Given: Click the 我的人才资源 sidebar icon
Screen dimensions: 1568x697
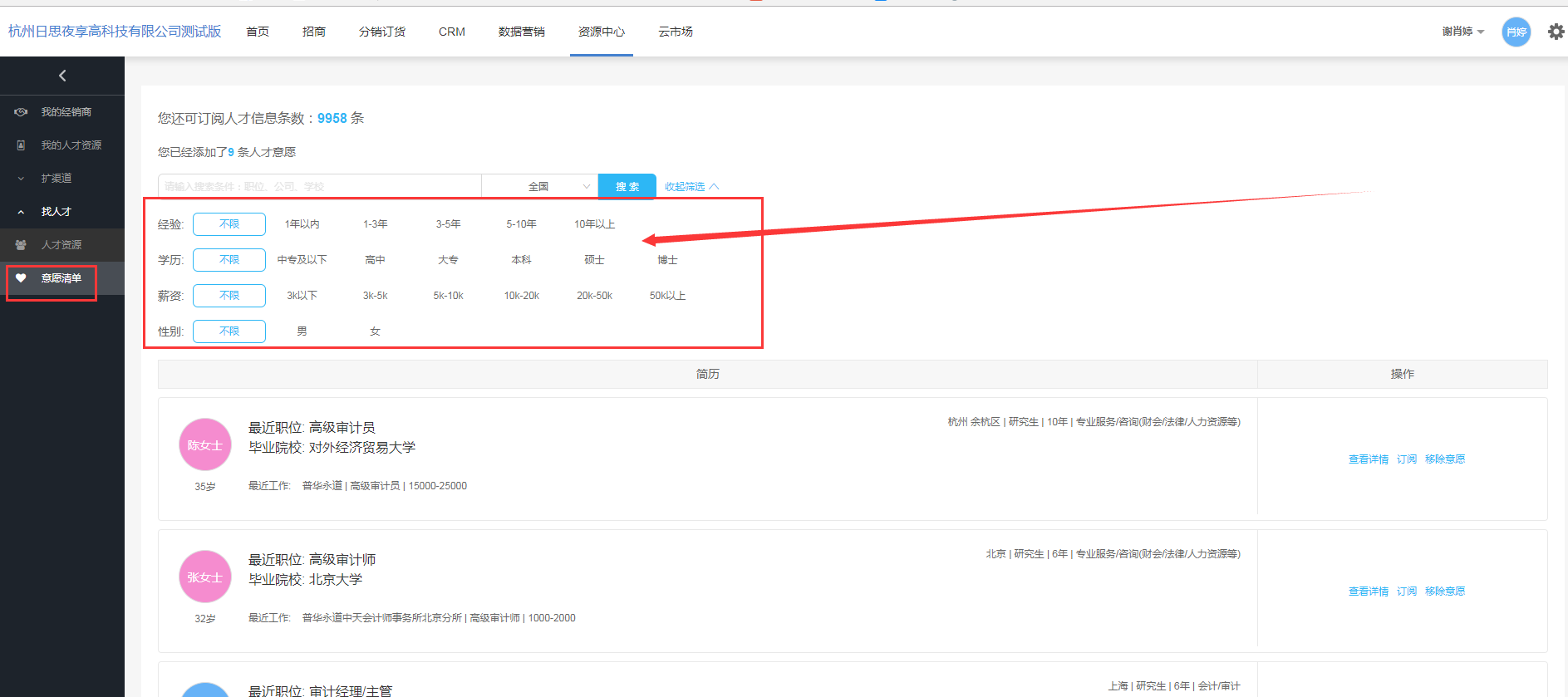Looking at the screenshot, I should 21,145.
